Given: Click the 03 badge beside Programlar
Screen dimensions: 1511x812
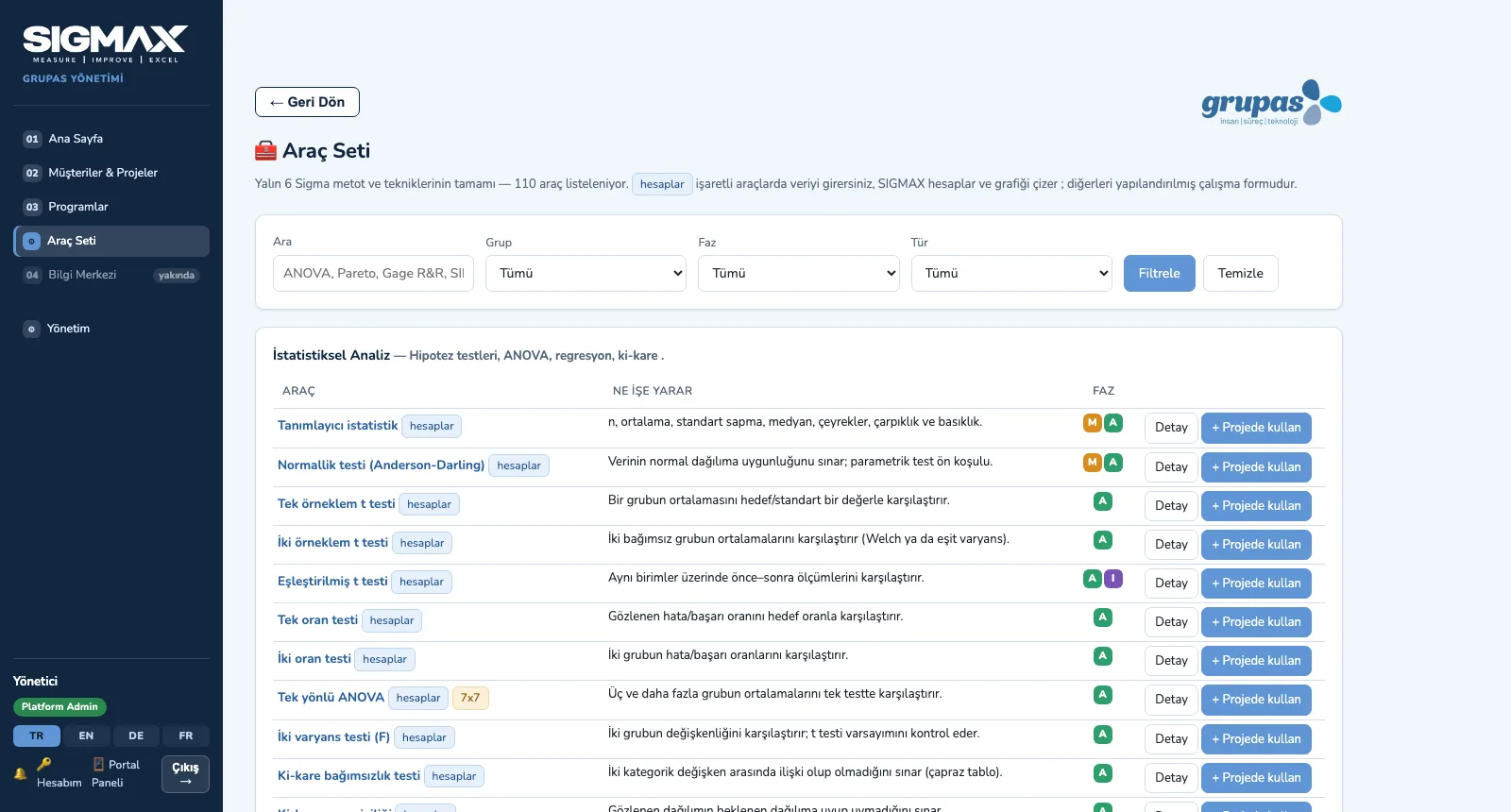Looking at the screenshot, I should [32, 207].
